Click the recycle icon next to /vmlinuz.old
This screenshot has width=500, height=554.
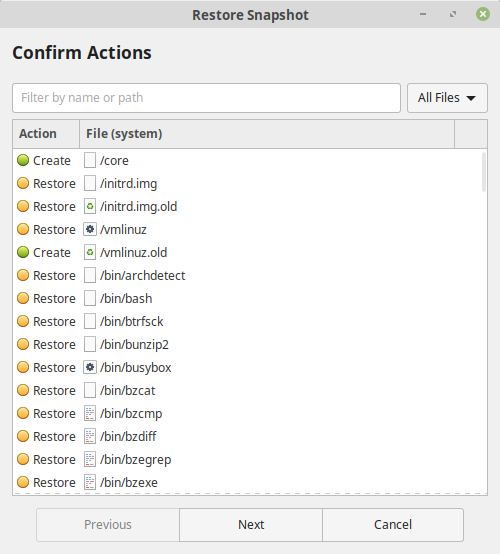pyautogui.click(x=90, y=252)
